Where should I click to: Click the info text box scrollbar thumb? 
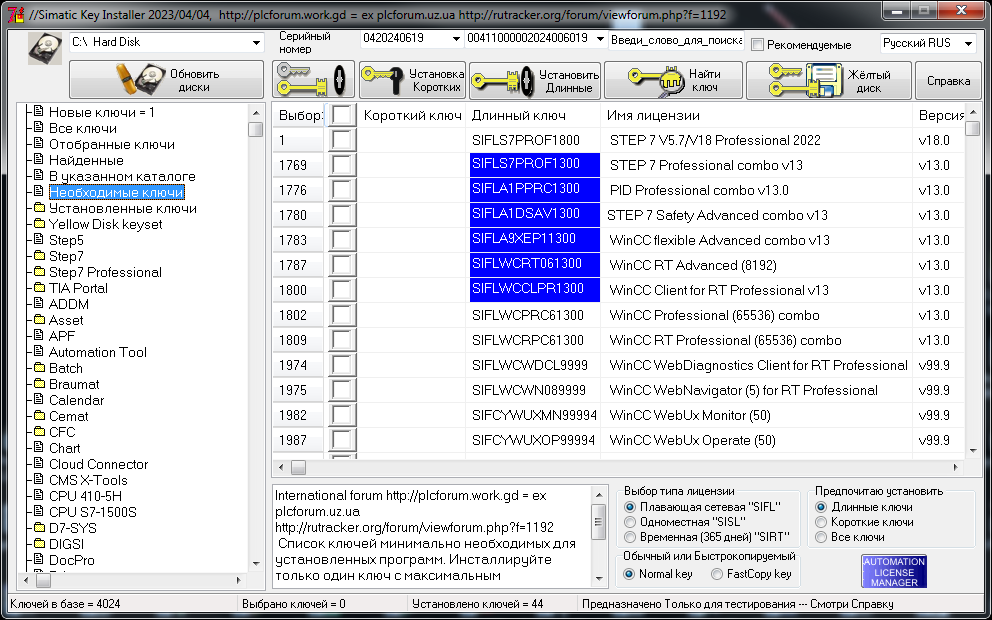point(598,522)
